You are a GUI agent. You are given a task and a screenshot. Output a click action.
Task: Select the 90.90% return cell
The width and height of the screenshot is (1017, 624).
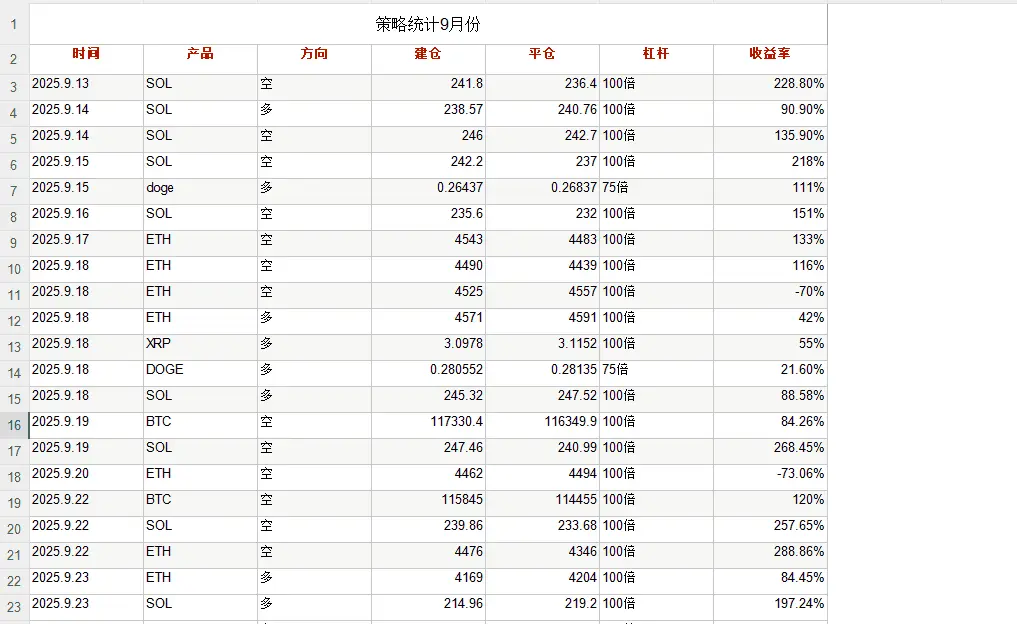tap(771, 113)
